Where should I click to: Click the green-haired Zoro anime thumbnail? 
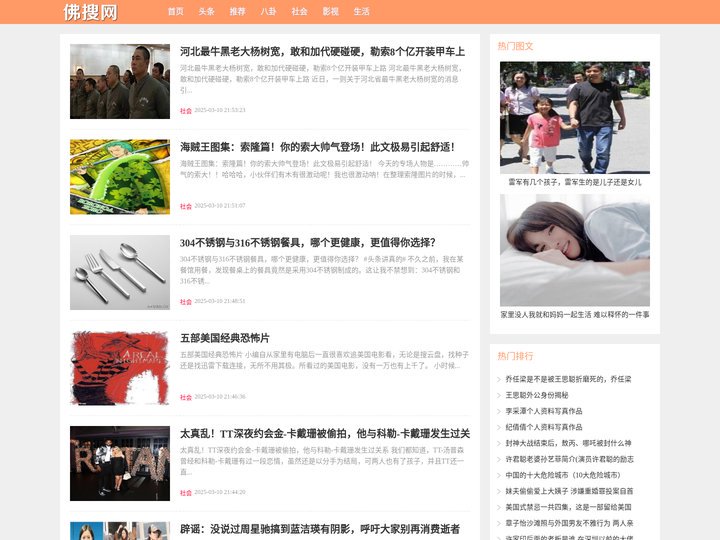pos(120,177)
